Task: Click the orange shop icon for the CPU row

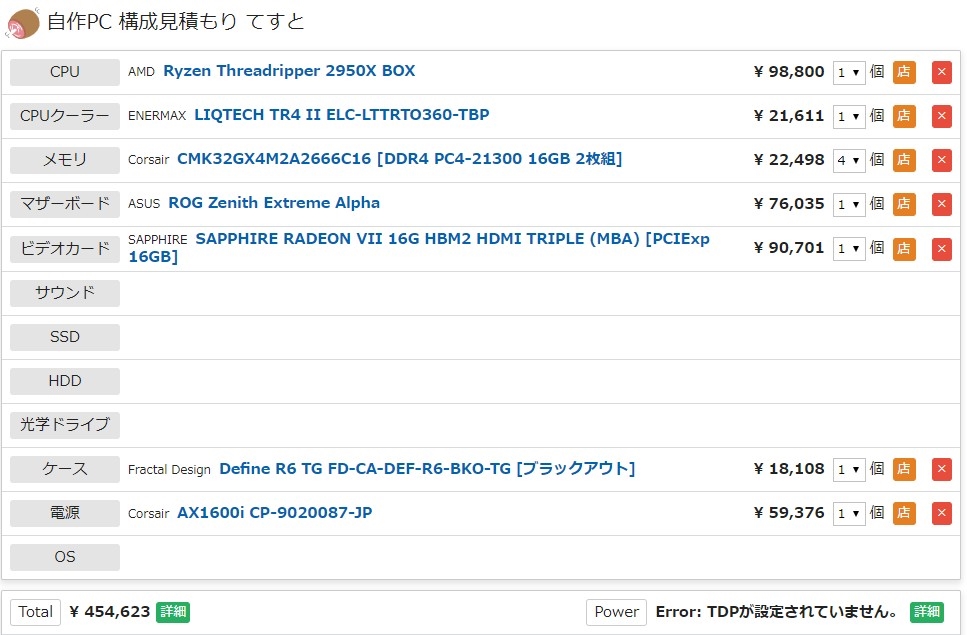Action: [904, 72]
